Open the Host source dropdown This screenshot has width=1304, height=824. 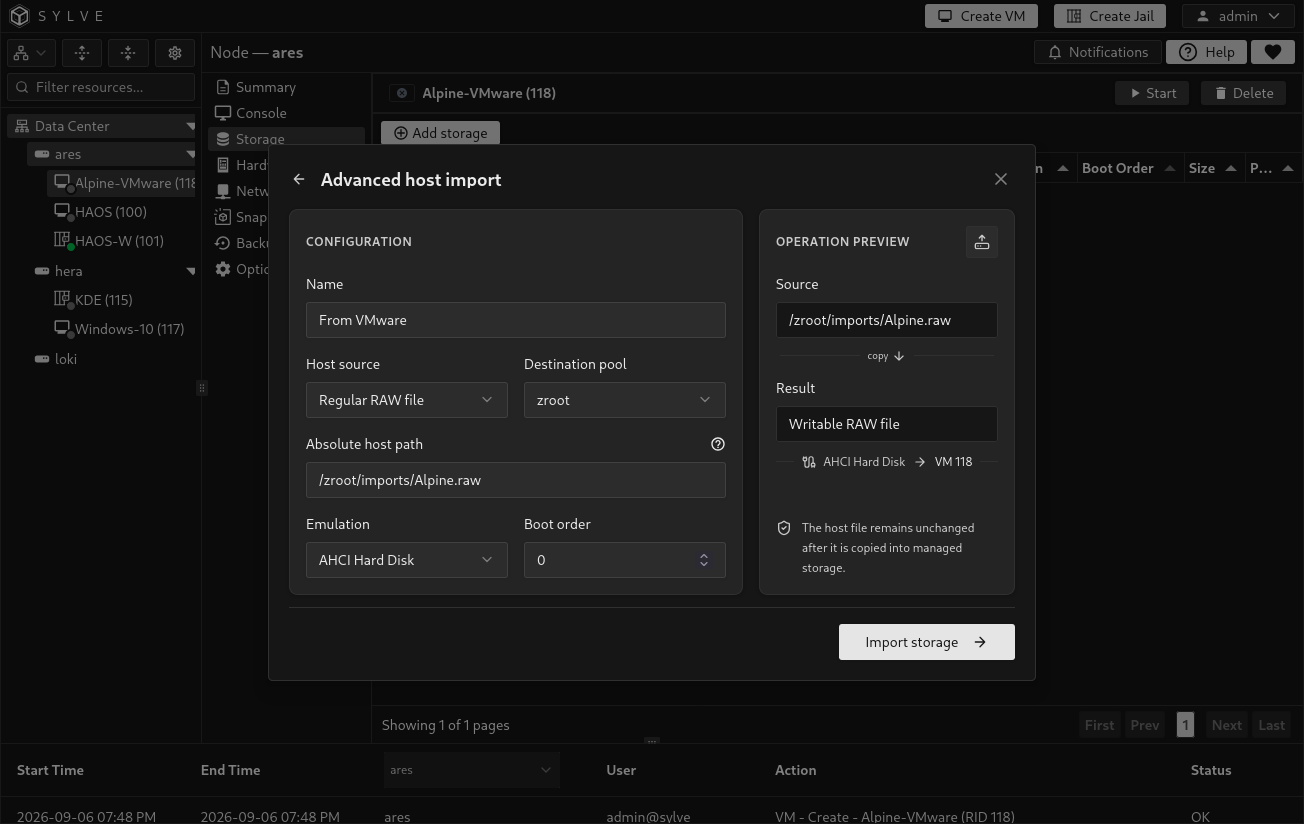coord(406,400)
